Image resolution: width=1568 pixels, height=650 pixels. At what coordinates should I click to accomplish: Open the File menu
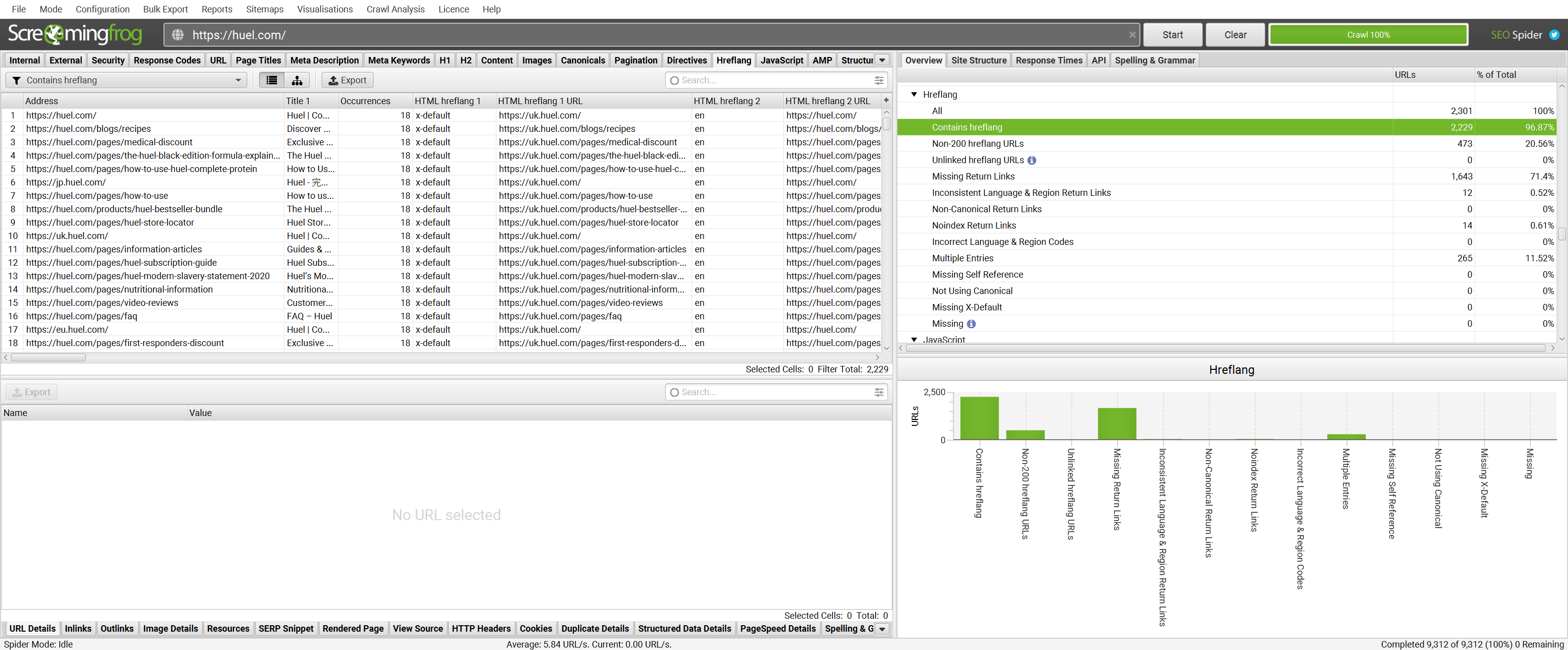click(x=19, y=9)
